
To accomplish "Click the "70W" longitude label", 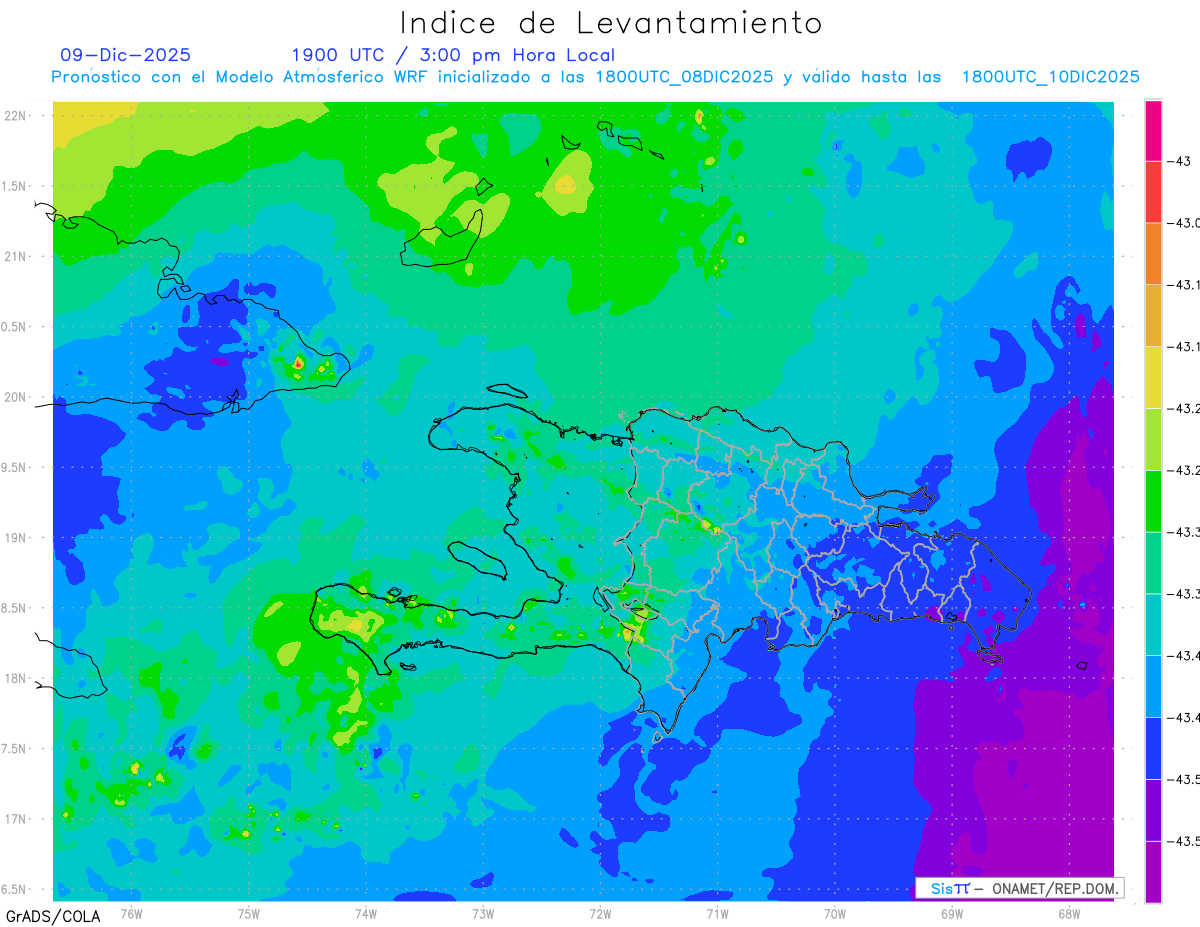I will 834,914.
